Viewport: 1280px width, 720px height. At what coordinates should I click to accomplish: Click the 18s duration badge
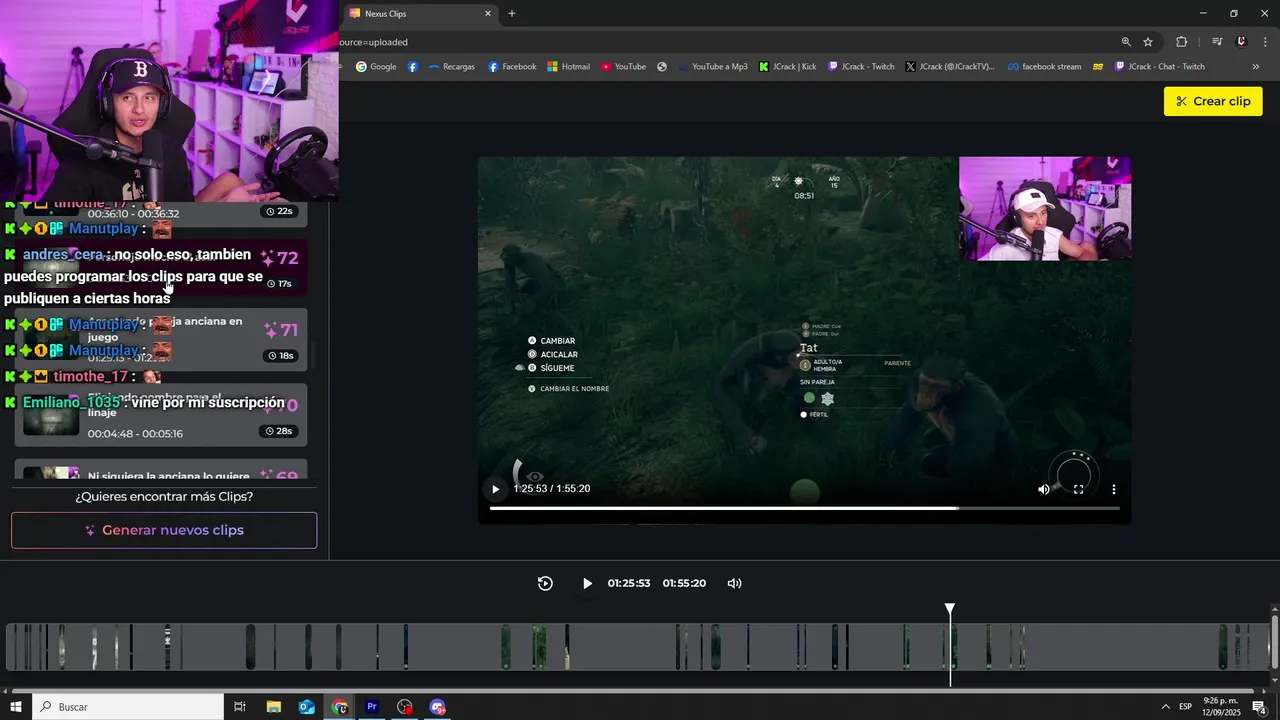pyautogui.click(x=279, y=356)
